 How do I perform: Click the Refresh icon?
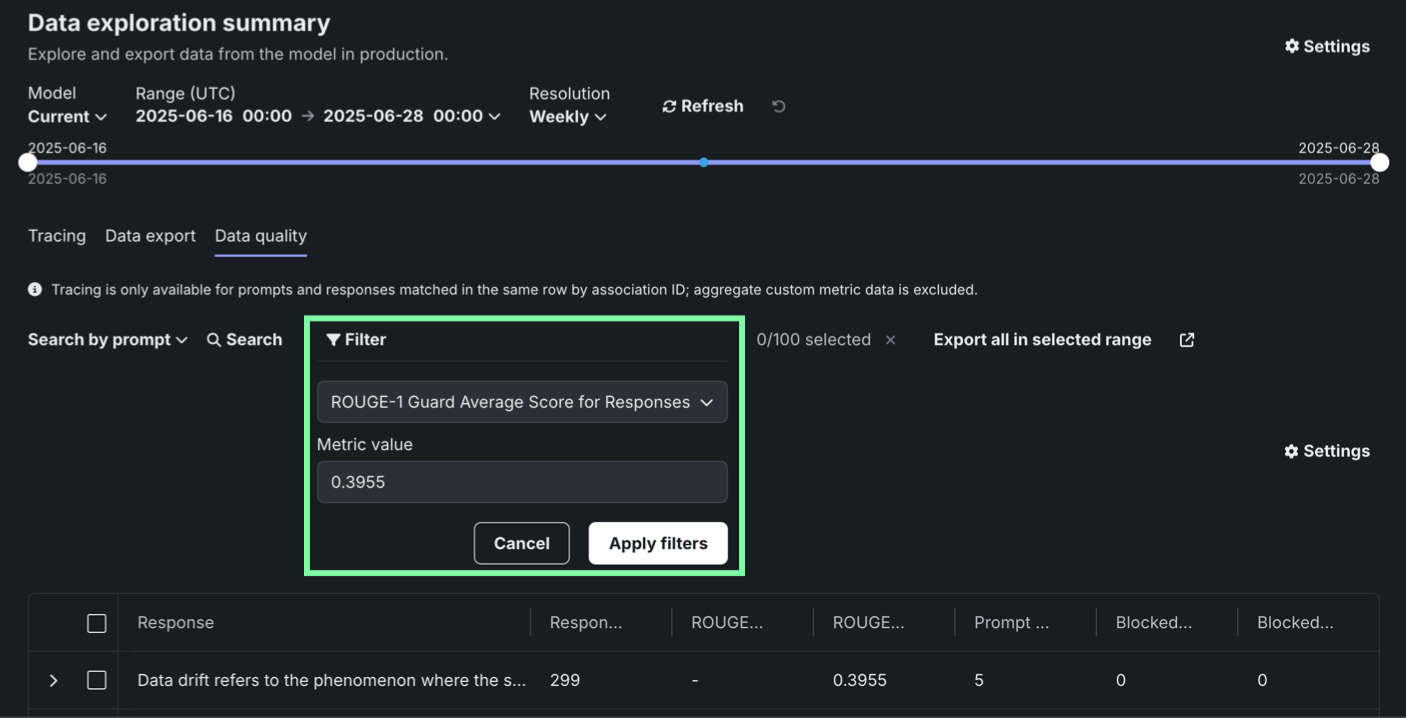[669, 107]
